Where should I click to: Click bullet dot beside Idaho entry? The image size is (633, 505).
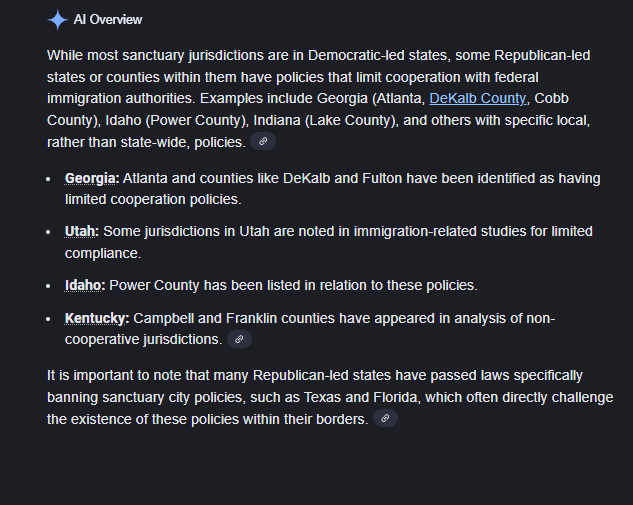(51, 286)
